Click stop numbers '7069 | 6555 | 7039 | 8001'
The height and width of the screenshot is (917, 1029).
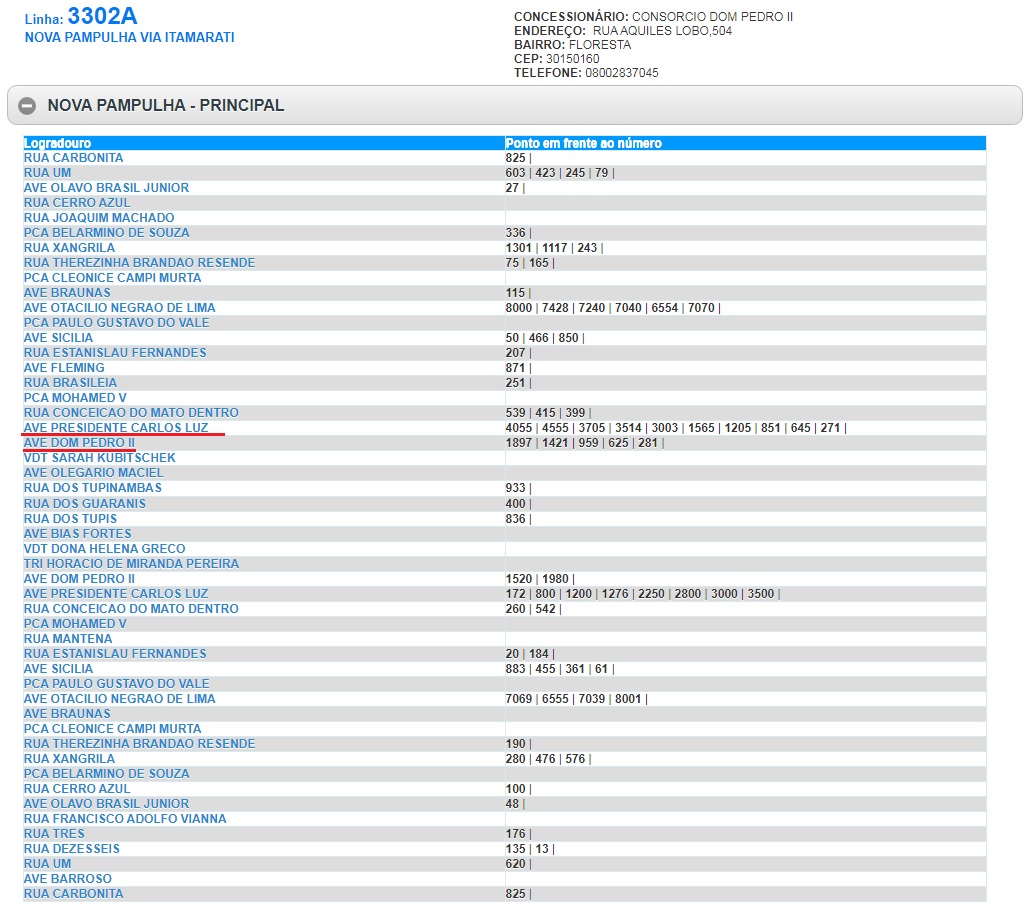click(x=576, y=699)
